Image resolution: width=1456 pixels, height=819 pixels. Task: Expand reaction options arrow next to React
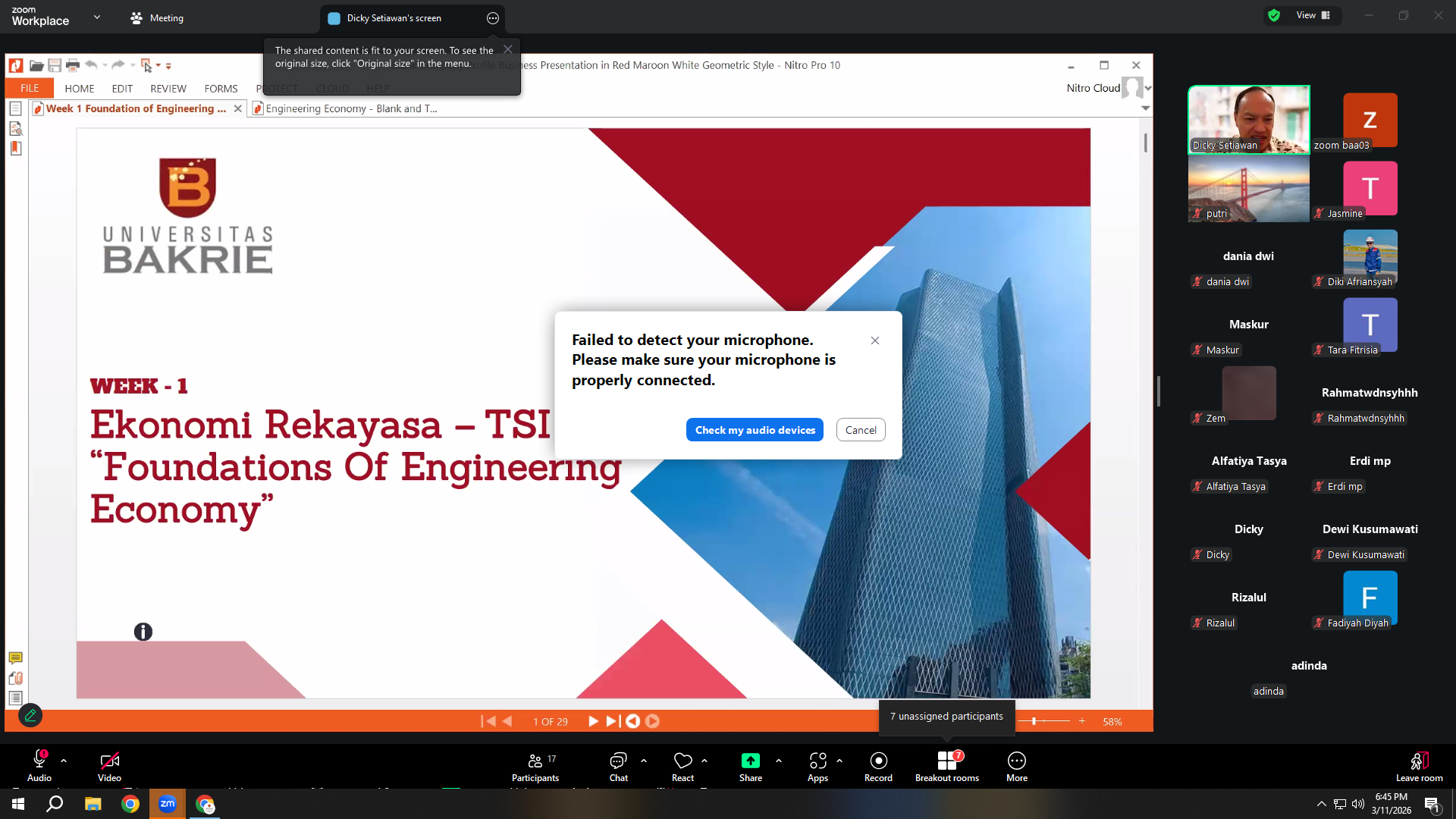pos(704,760)
